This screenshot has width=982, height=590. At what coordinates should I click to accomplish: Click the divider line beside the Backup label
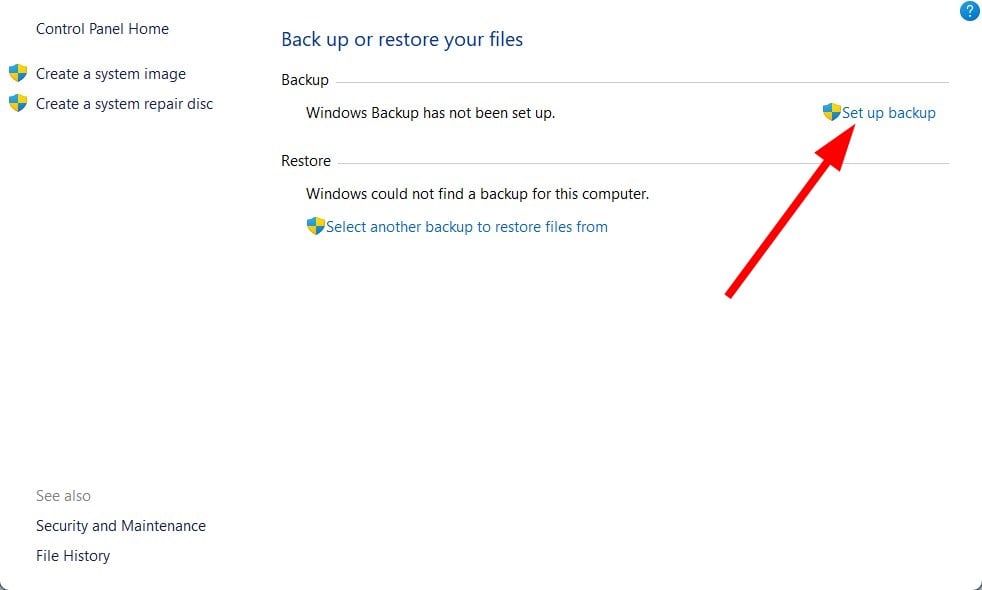(640, 82)
